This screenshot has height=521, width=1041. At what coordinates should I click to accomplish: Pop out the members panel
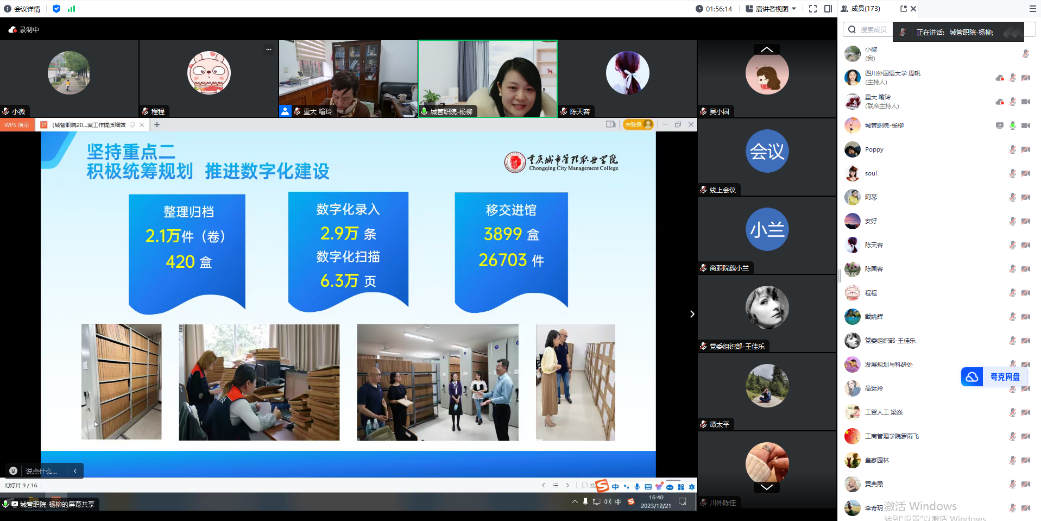903,9
